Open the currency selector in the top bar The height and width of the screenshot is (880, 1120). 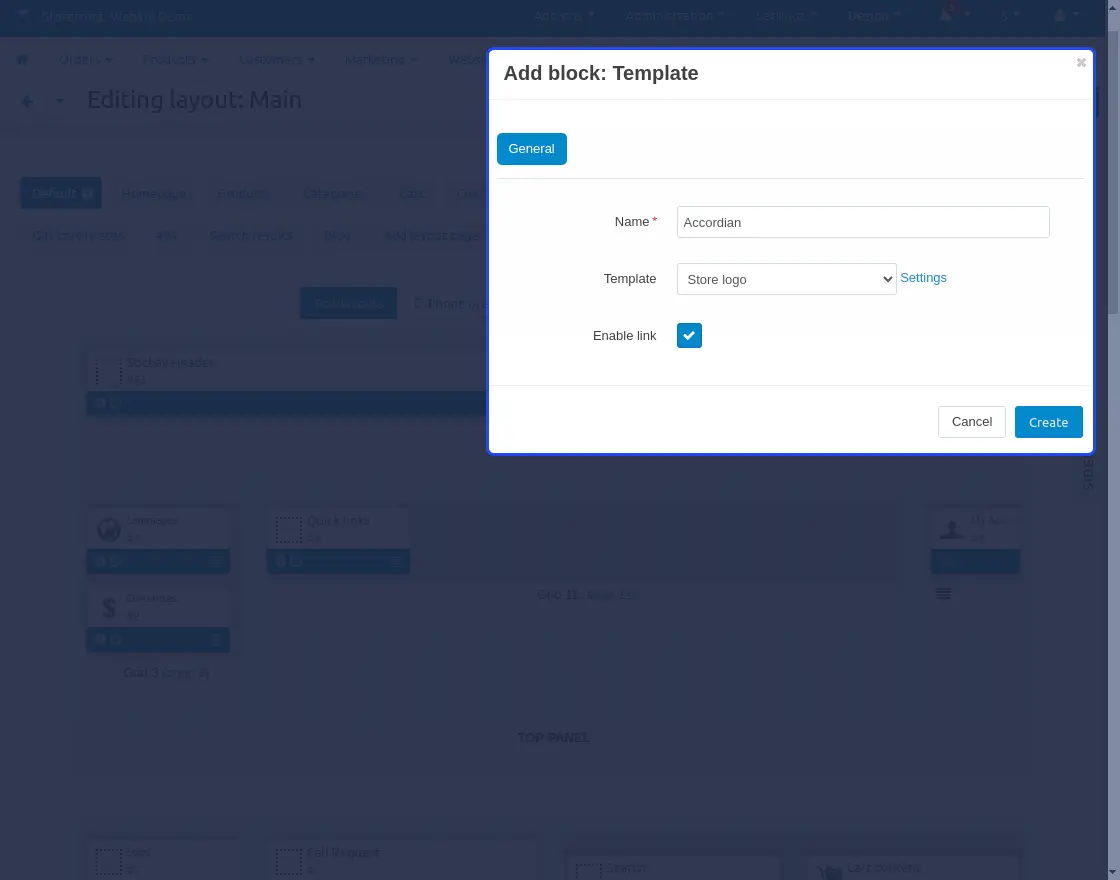point(1009,16)
